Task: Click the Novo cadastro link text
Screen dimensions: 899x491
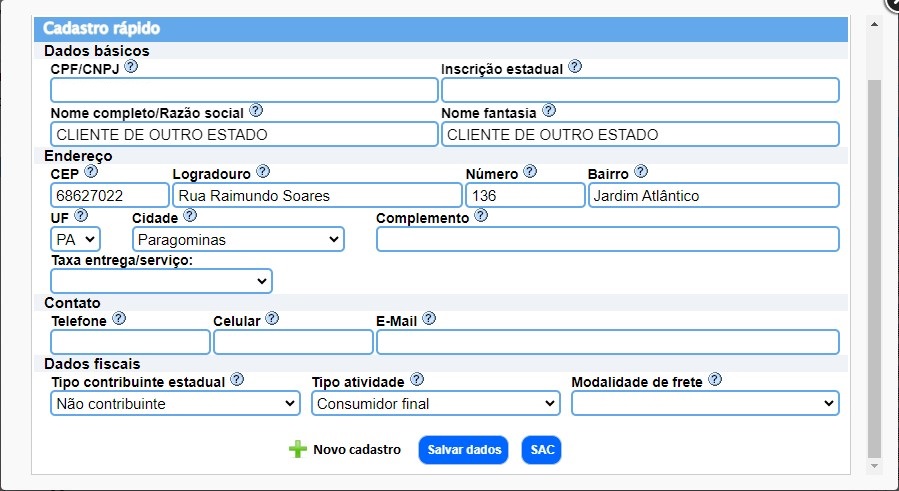Action: coord(357,450)
